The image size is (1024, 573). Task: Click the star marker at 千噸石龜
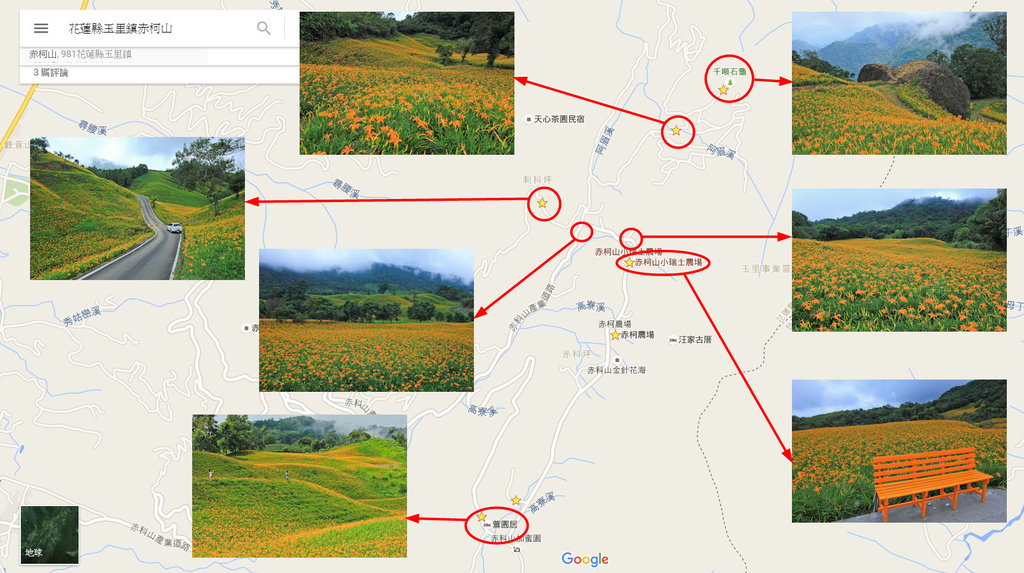click(x=723, y=90)
